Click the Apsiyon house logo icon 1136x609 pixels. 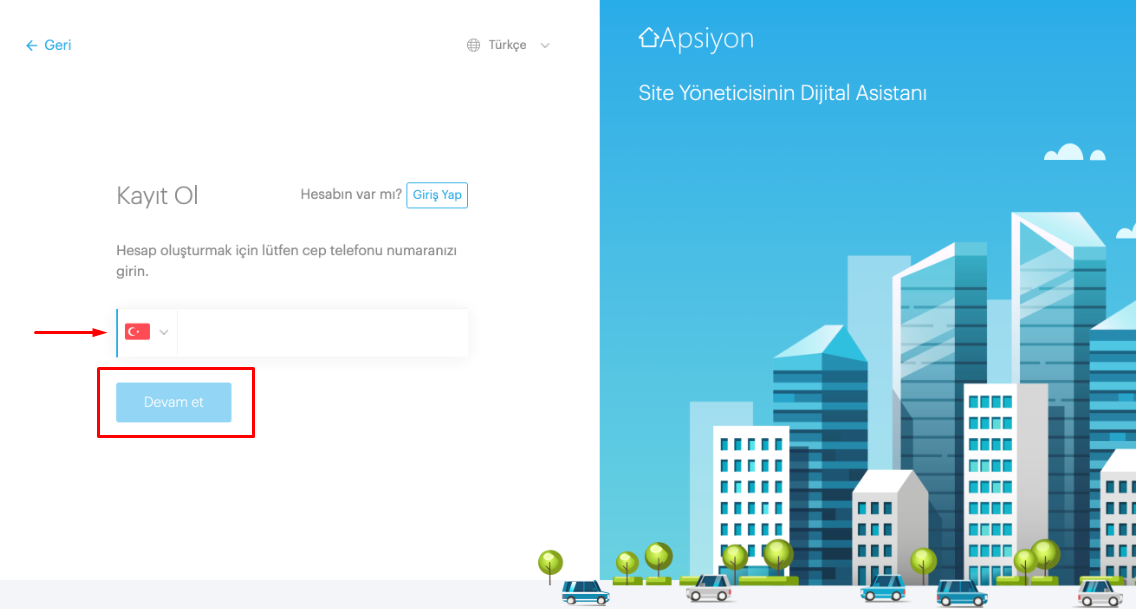(x=648, y=37)
